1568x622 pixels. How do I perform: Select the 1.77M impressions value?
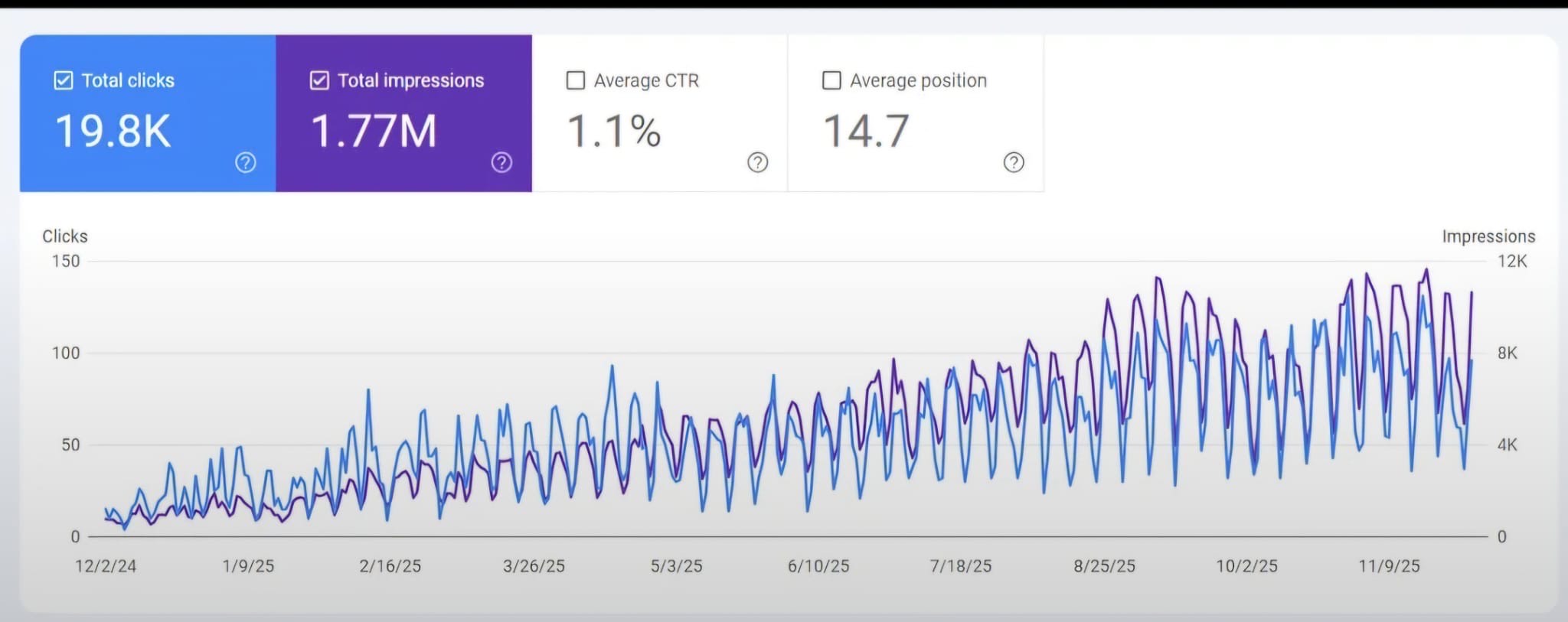(x=374, y=131)
